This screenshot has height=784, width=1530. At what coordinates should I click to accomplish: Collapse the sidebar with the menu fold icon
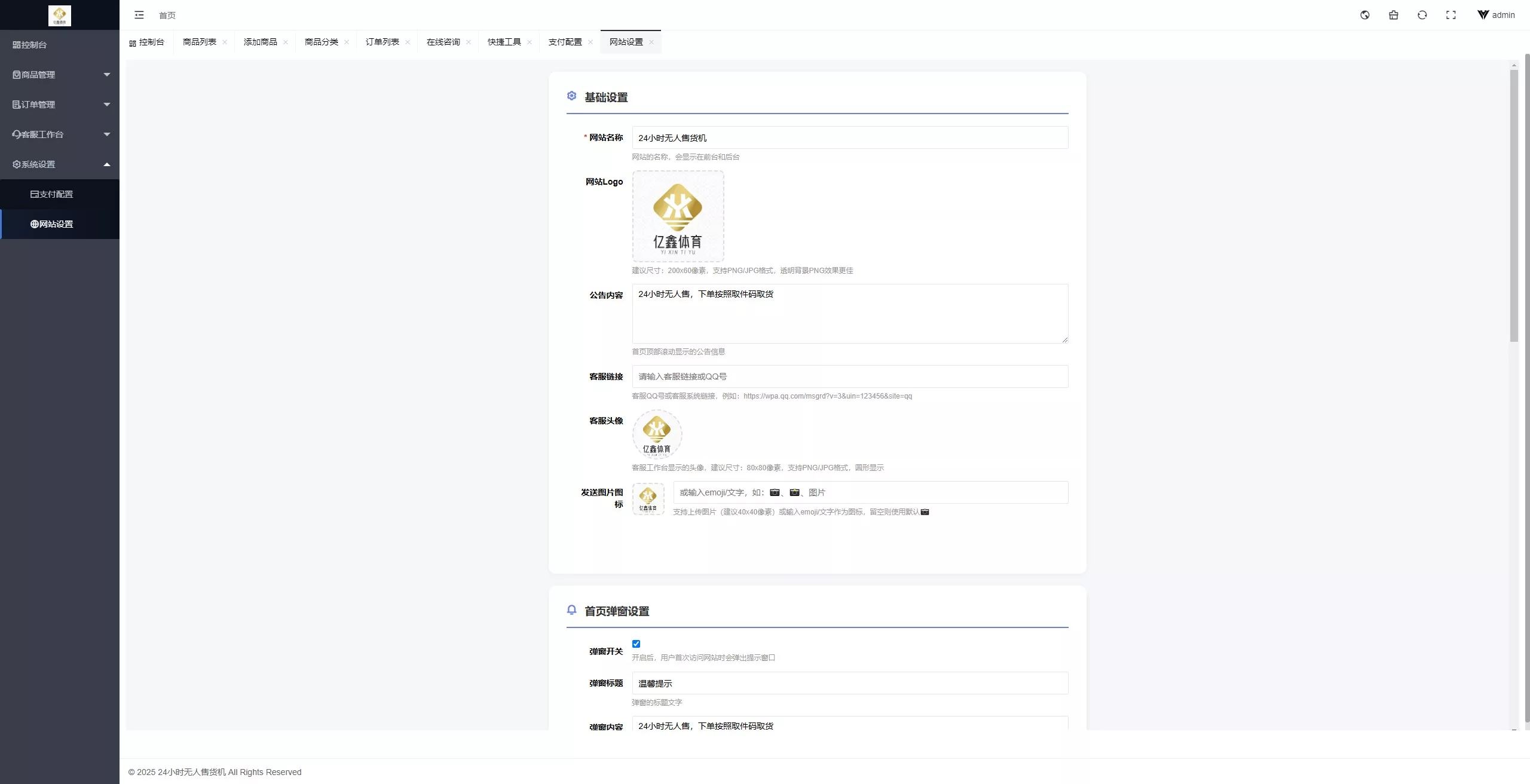pyautogui.click(x=139, y=15)
